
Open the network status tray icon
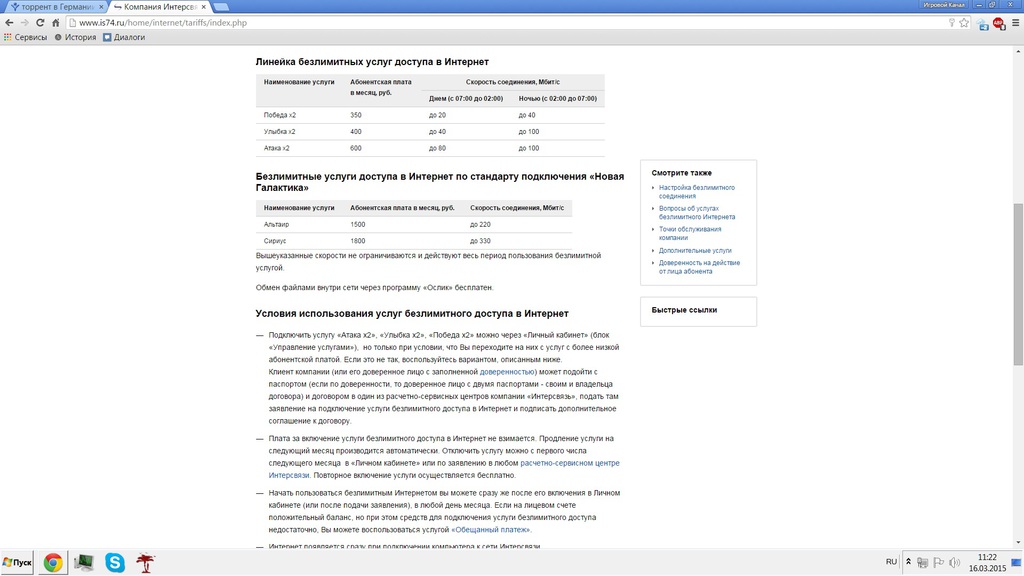point(923,562)
